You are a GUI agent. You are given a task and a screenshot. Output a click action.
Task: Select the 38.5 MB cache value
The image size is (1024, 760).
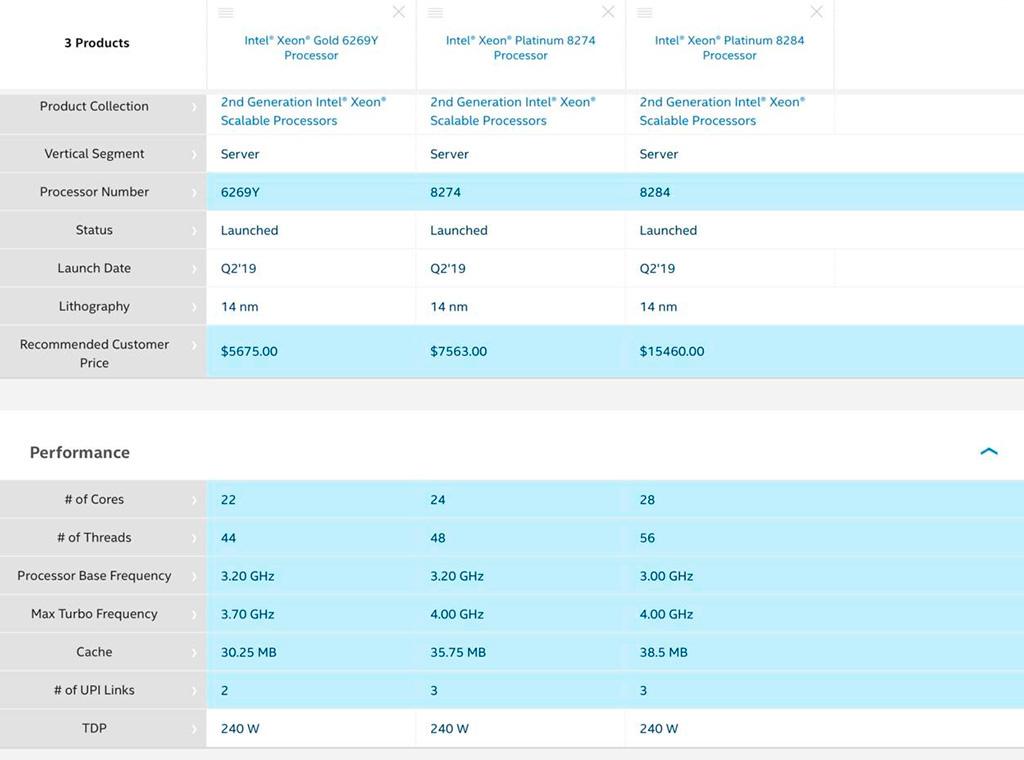(x=663, y=652)
